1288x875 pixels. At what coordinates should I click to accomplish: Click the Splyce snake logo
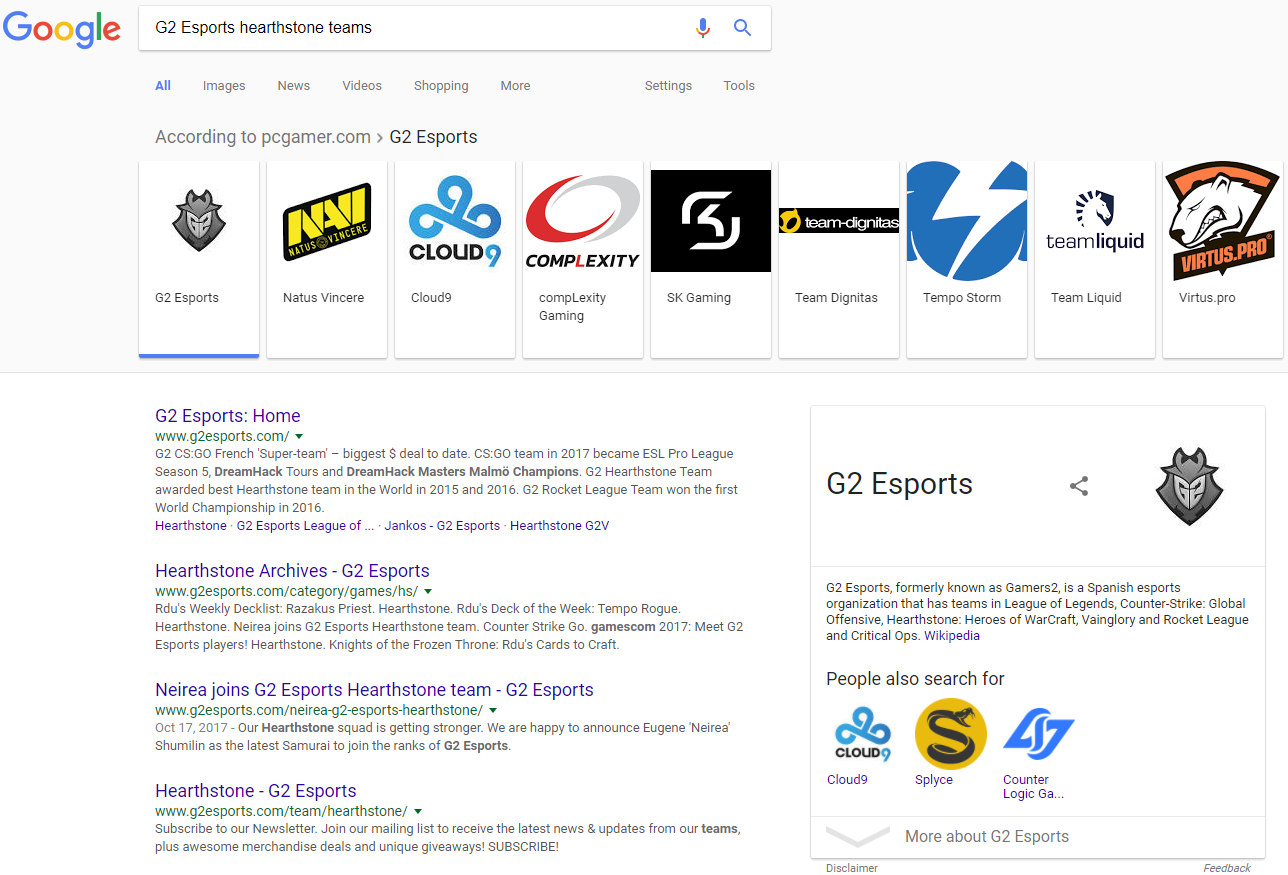(x=950, y=734)
